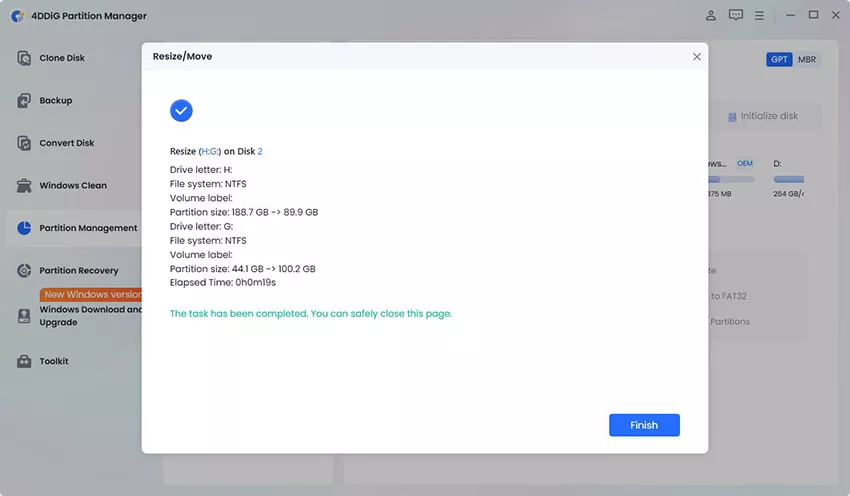Screen dimensions: 850x496
Task: Open Windows Clean broom icon
Action: [24, 185]
